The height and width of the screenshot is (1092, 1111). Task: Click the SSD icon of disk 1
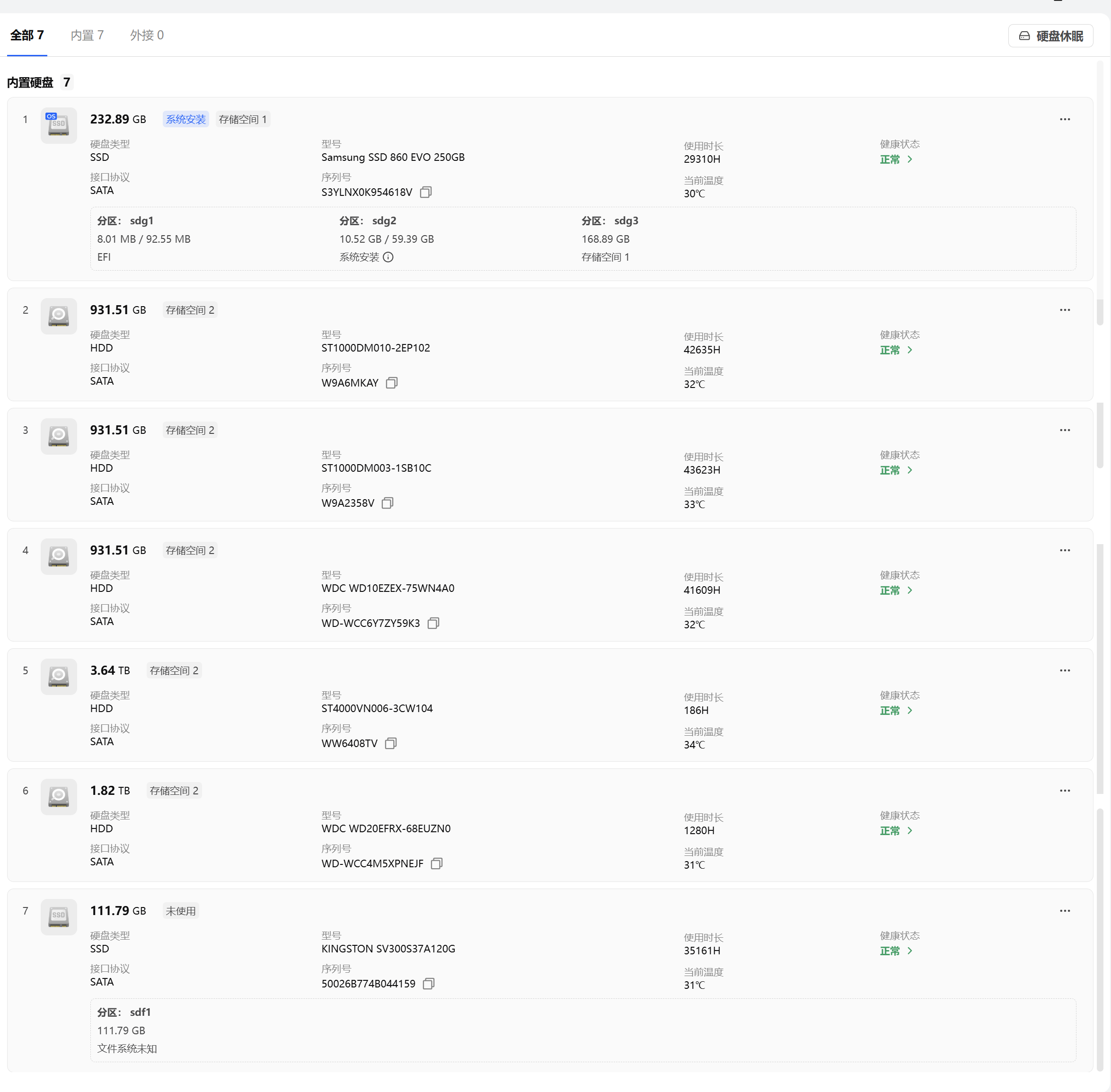pyautogui.click(x=59, y=124)
